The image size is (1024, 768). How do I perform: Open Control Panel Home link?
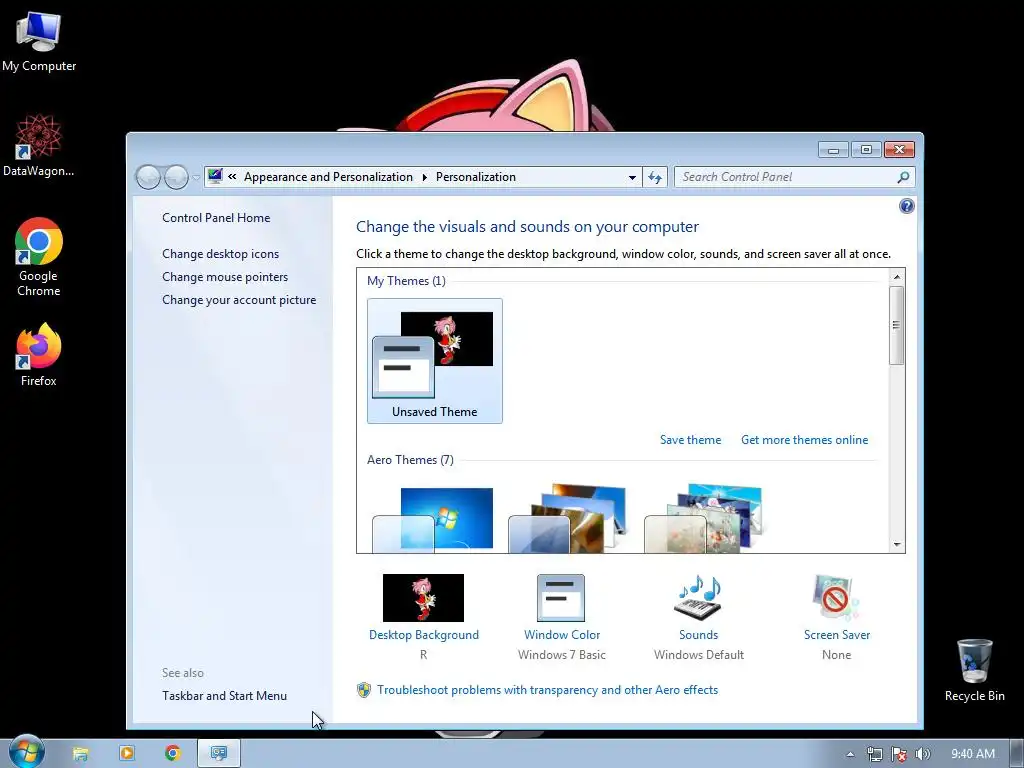pos(216,217)
